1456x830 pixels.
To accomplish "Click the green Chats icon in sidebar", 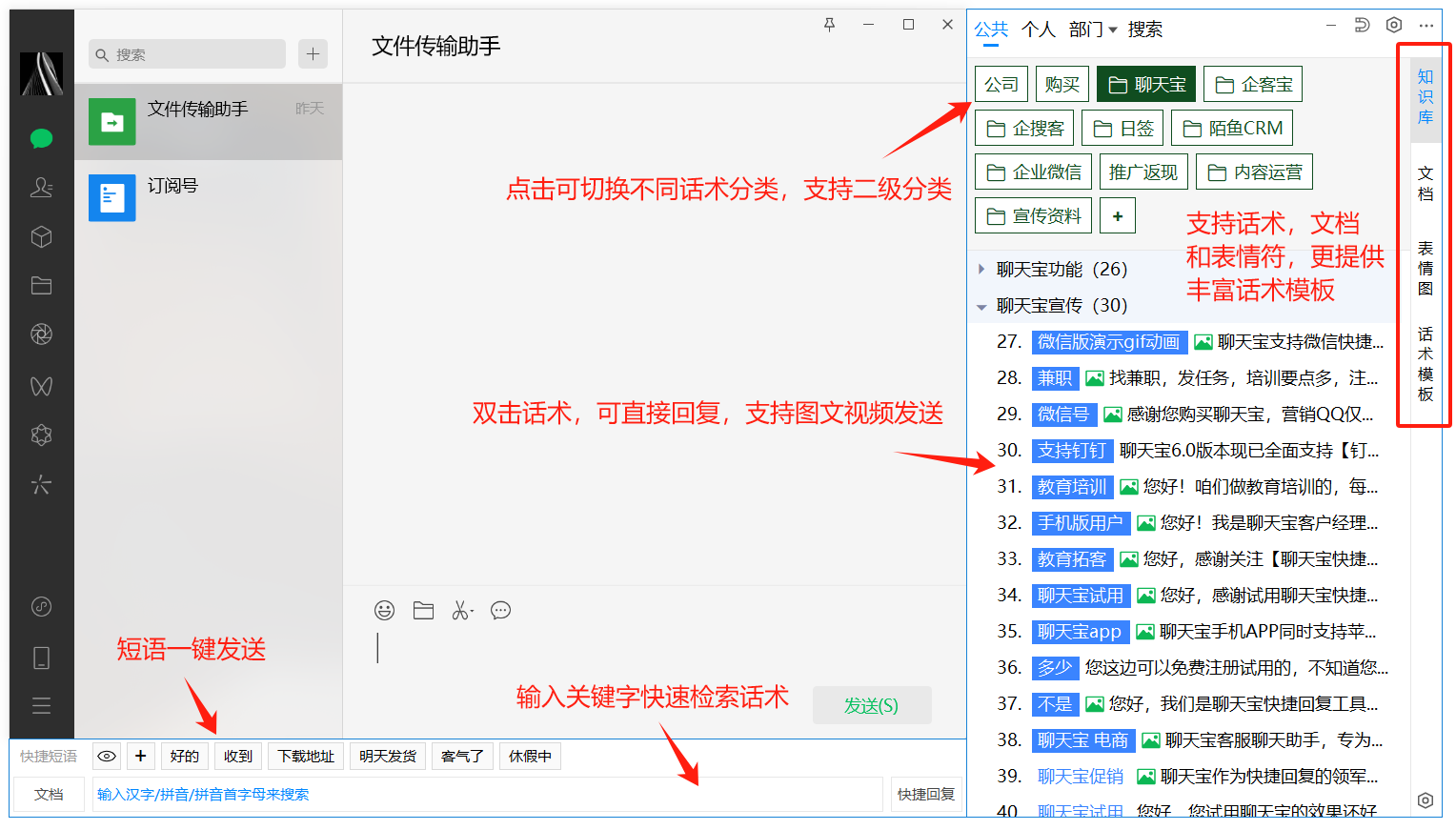I will coord(41,139).
